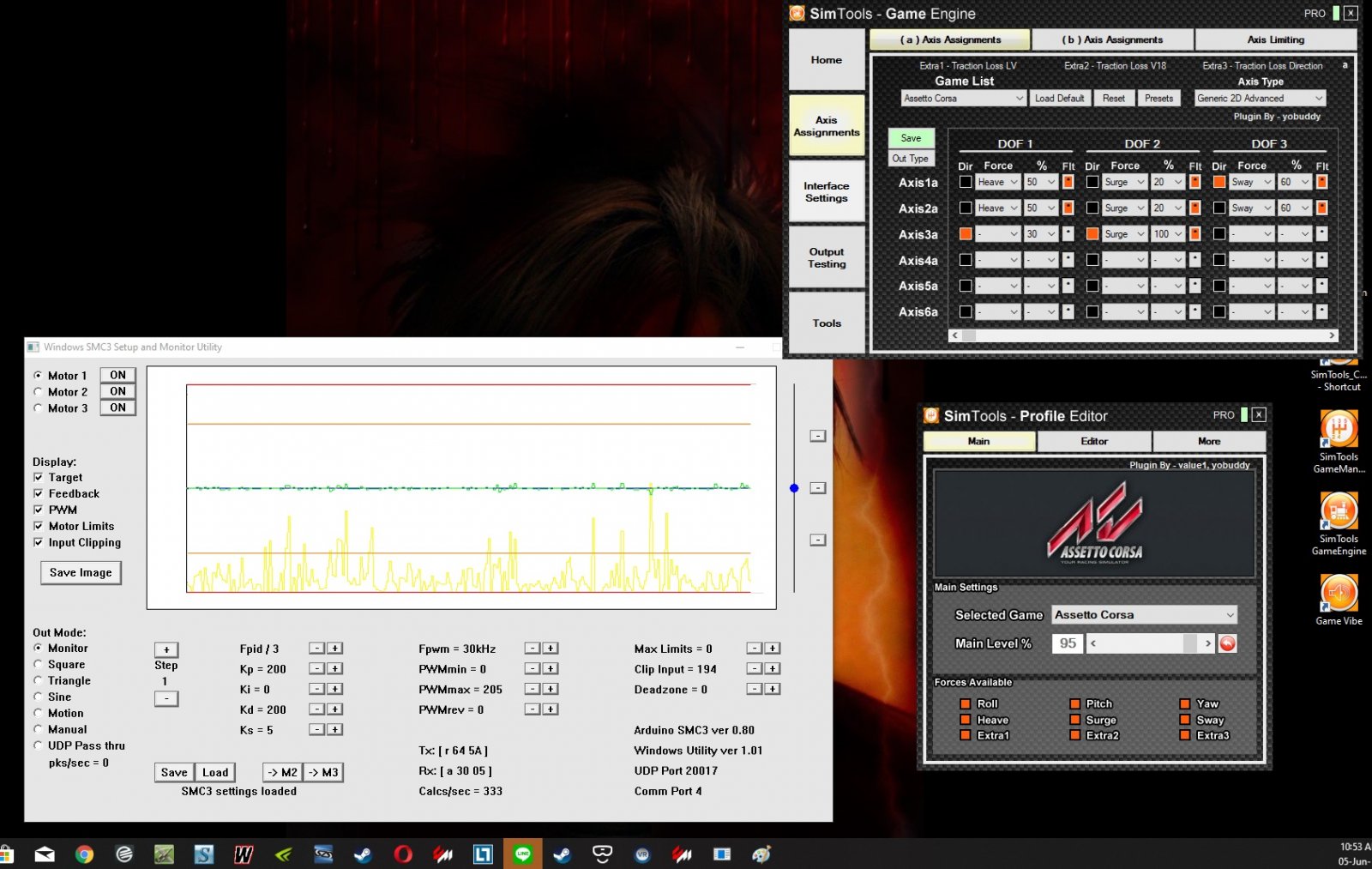Adjust the Main Level % slider
1372x869 pixels.
[1150, 643]
